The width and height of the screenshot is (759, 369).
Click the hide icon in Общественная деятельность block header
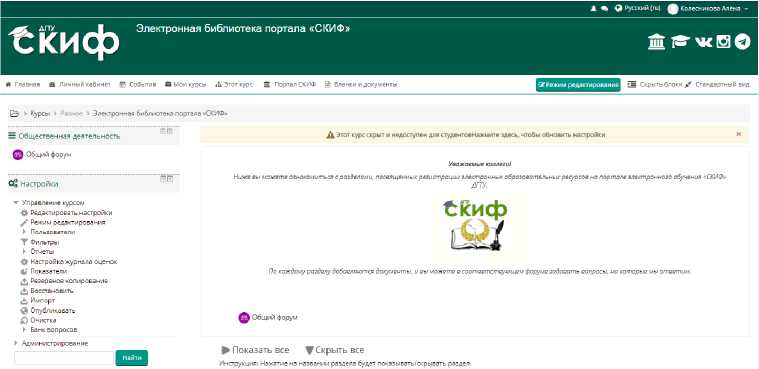(x=163, y=131)
